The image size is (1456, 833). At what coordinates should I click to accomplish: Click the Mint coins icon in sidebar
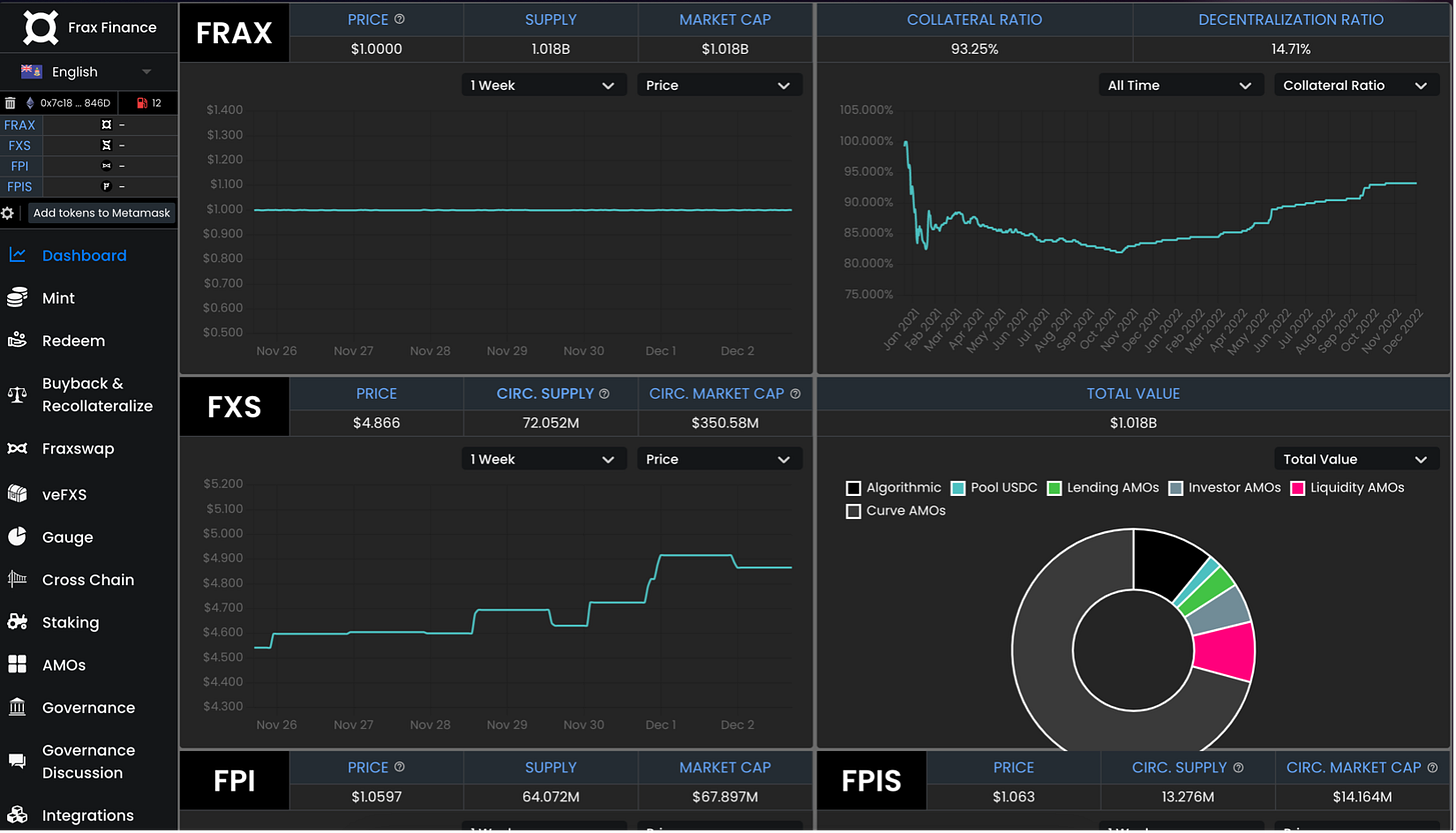[x=17, y=298]
